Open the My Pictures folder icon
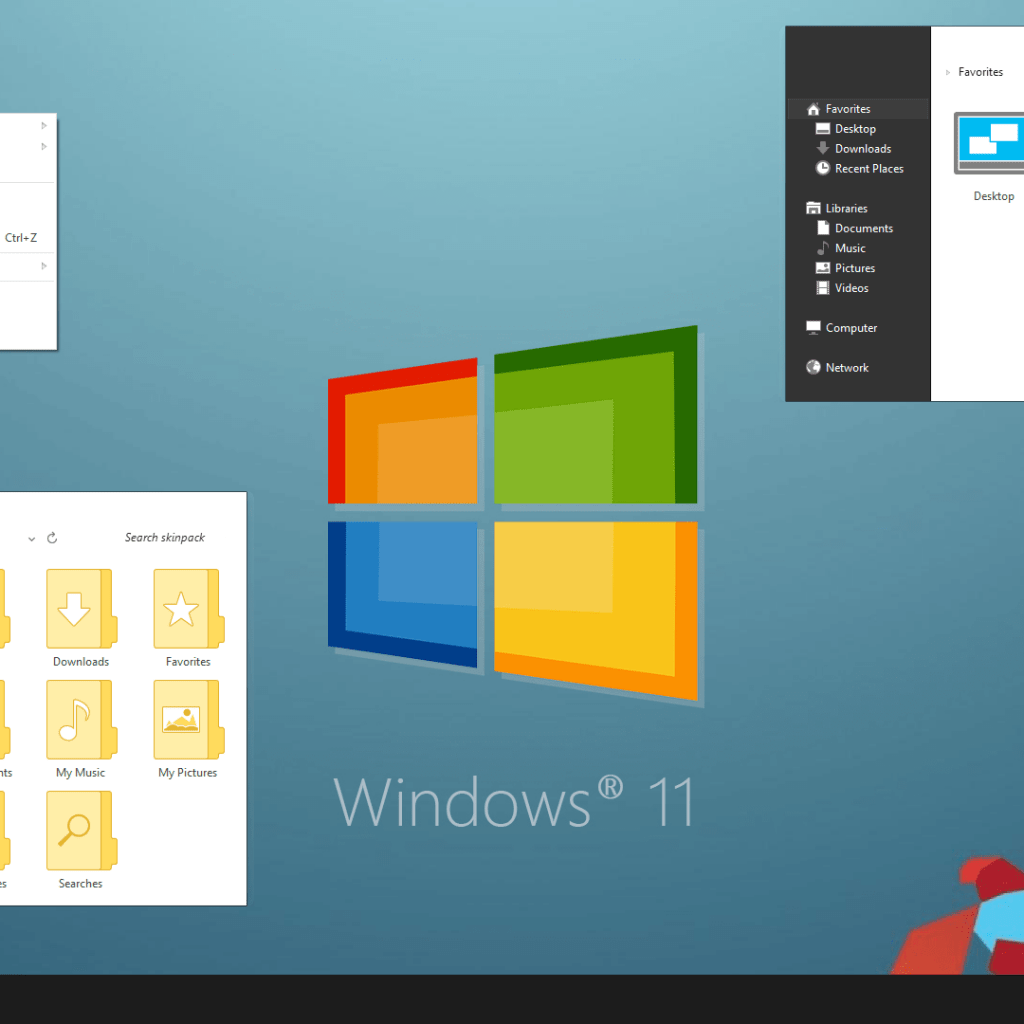This screenshot has width=1024, height=1024. pos(188,719)
